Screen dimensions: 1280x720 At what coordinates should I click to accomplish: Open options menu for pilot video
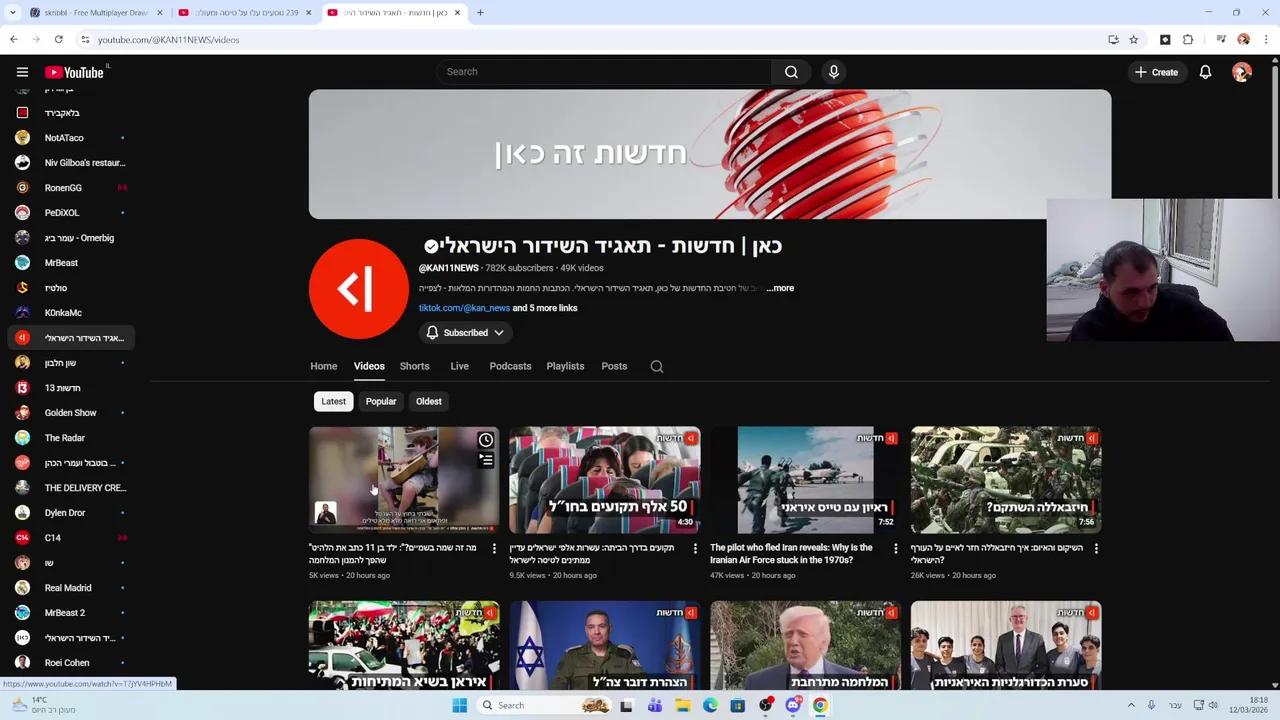pyautogui.click(x=895, y=548)
